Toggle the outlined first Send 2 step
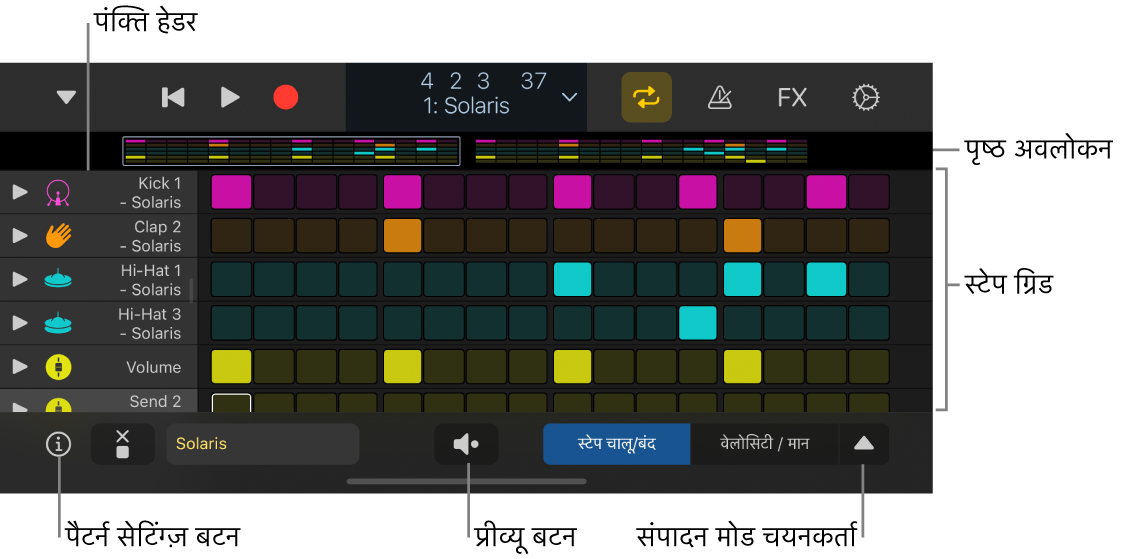 [x=232, y=402]
